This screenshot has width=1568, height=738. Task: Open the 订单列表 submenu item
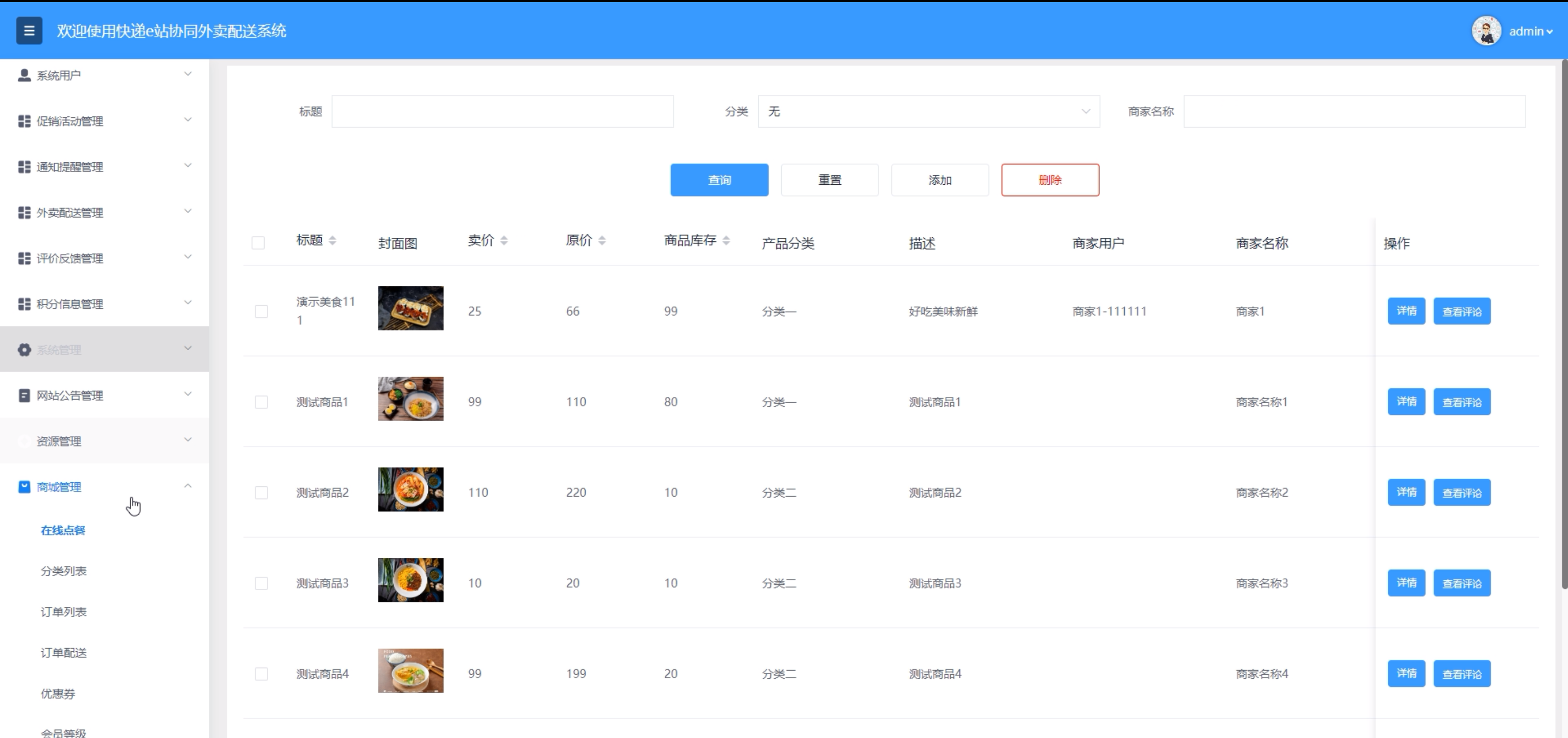(63, 612)
